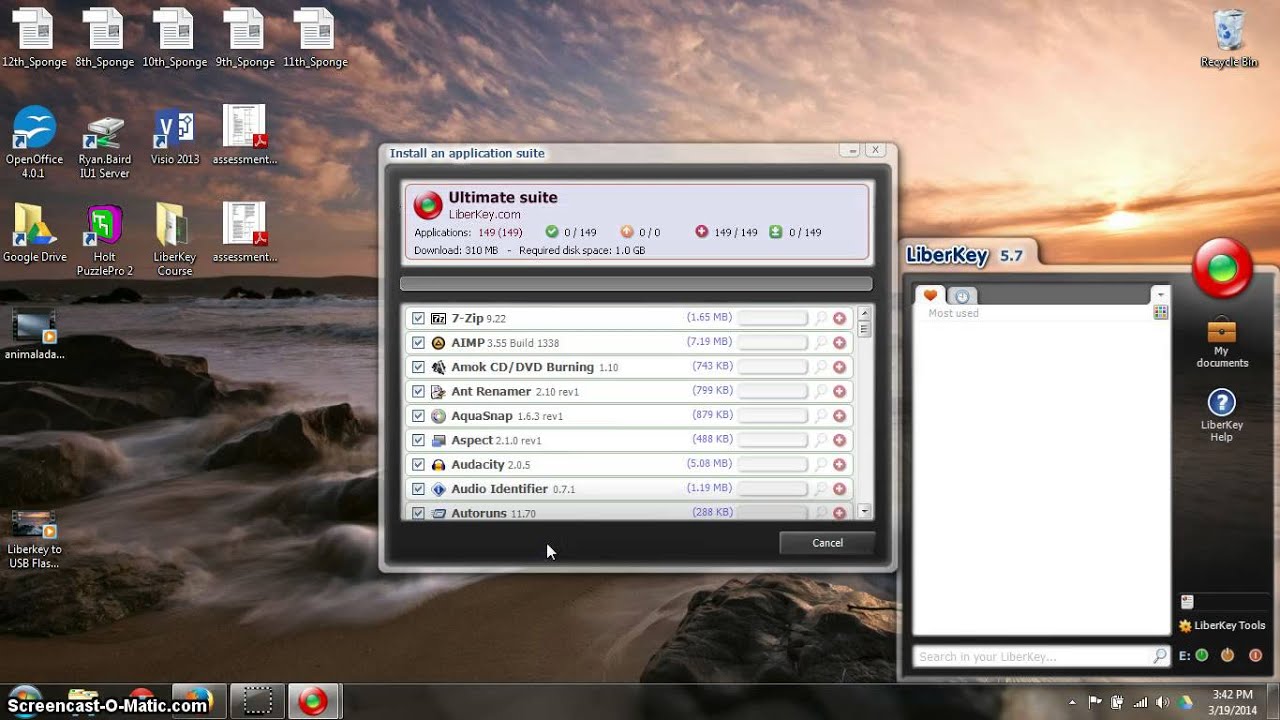Show hidden icons arrow in system tray
The width and height of the screenshot is (1280, 720).
(1072, 702)
